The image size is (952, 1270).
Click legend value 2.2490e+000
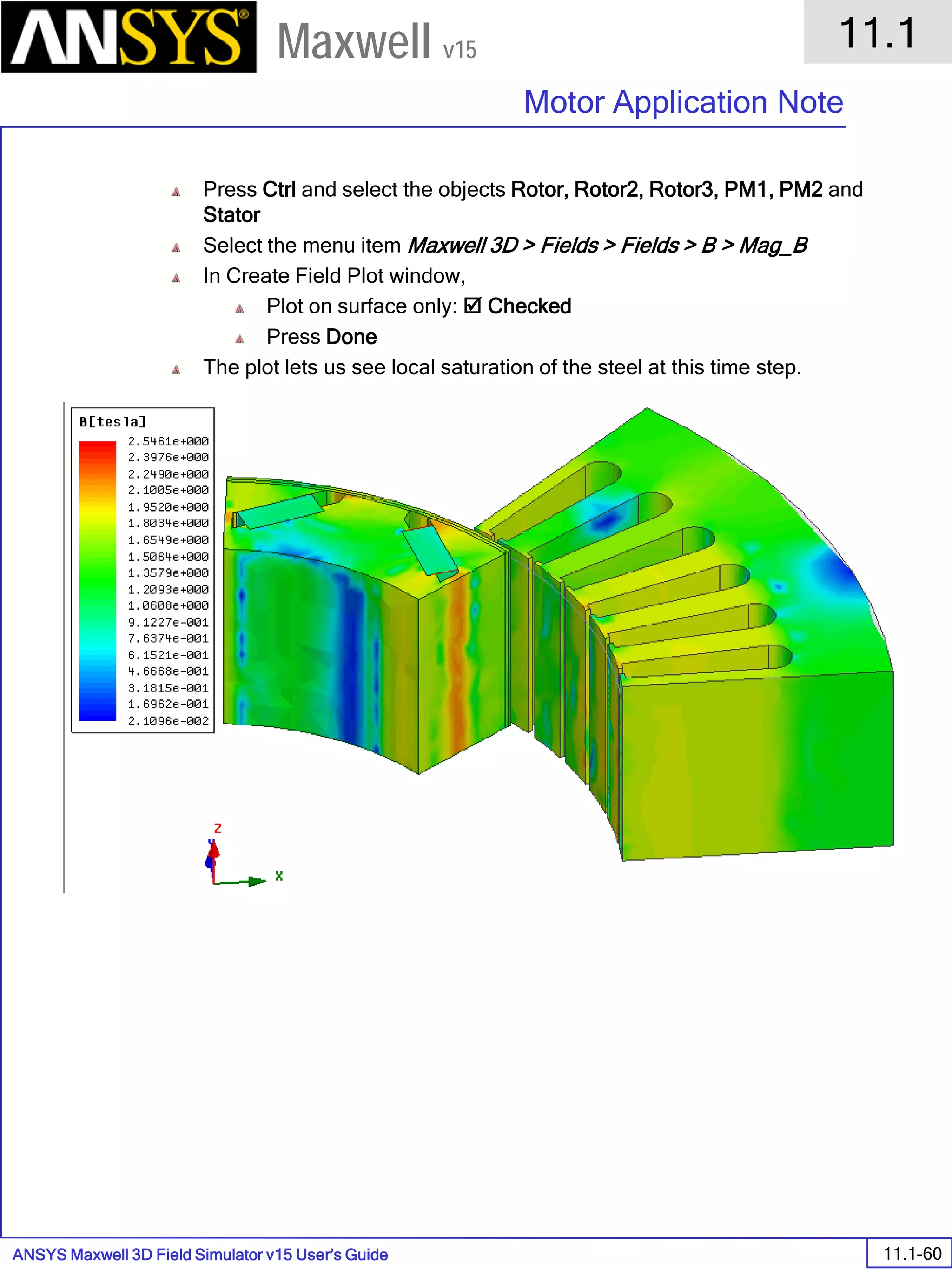(168, 474)
